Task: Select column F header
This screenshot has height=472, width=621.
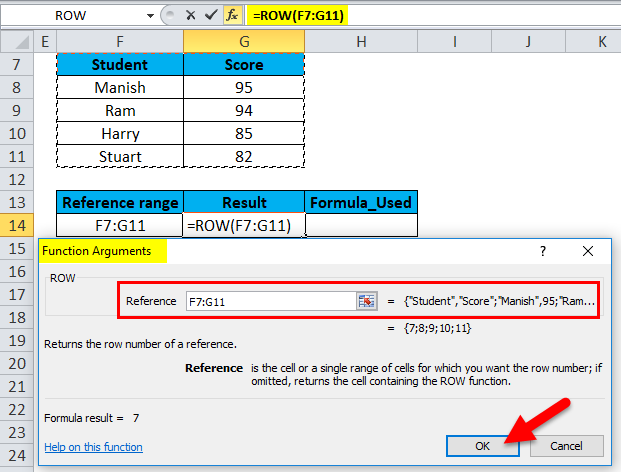Action: coord(120,42)
